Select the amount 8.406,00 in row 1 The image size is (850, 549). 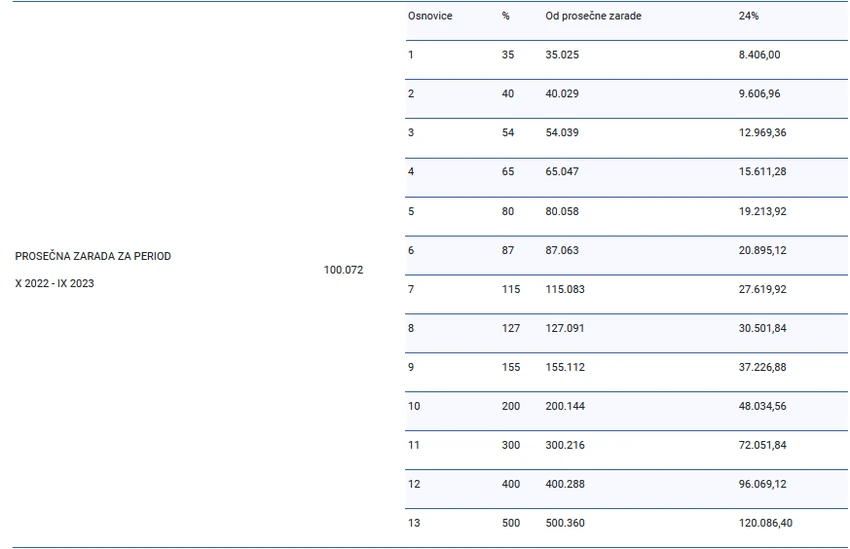pos(759,54)
